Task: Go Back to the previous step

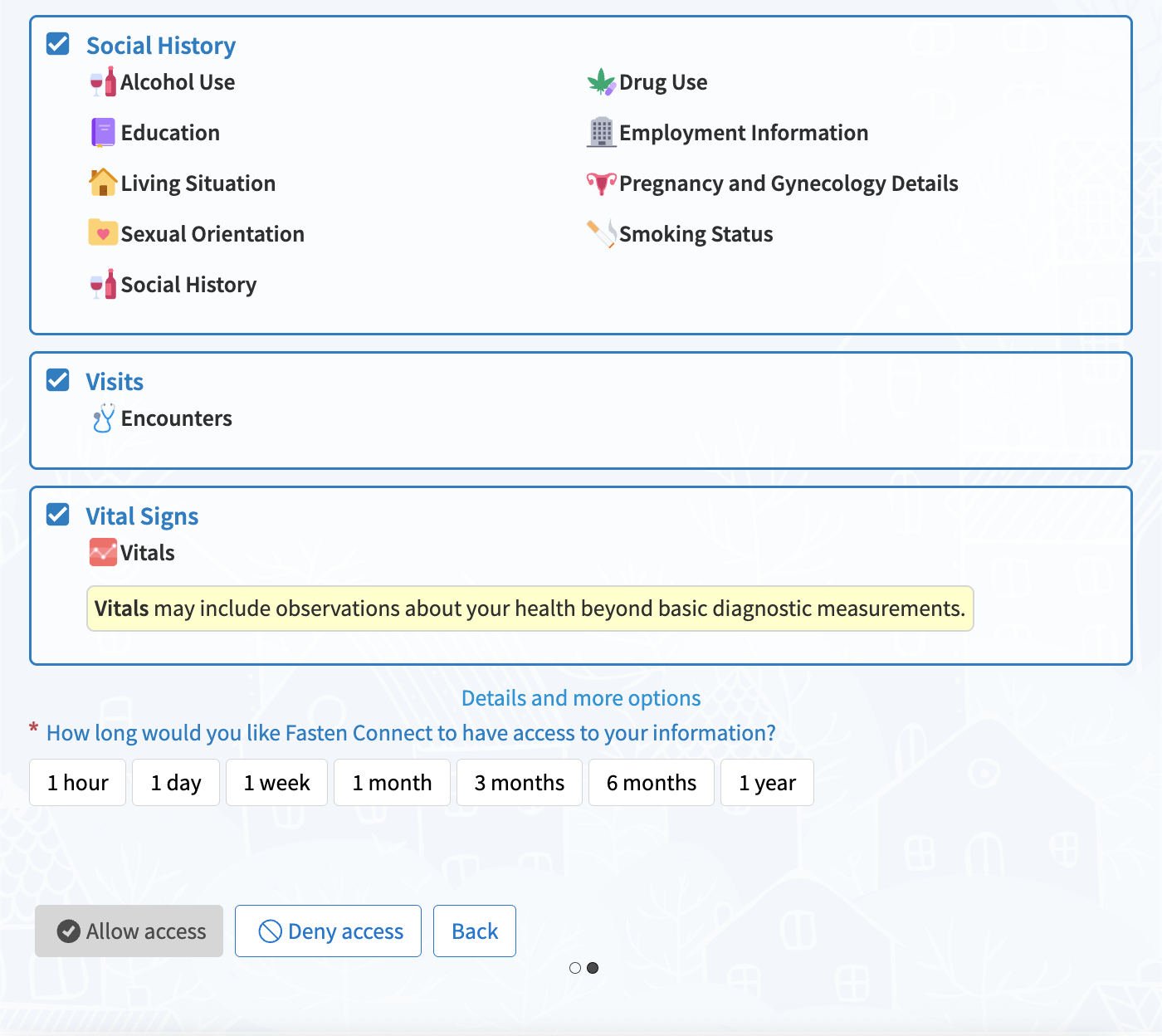Action: tap(475, 931)
